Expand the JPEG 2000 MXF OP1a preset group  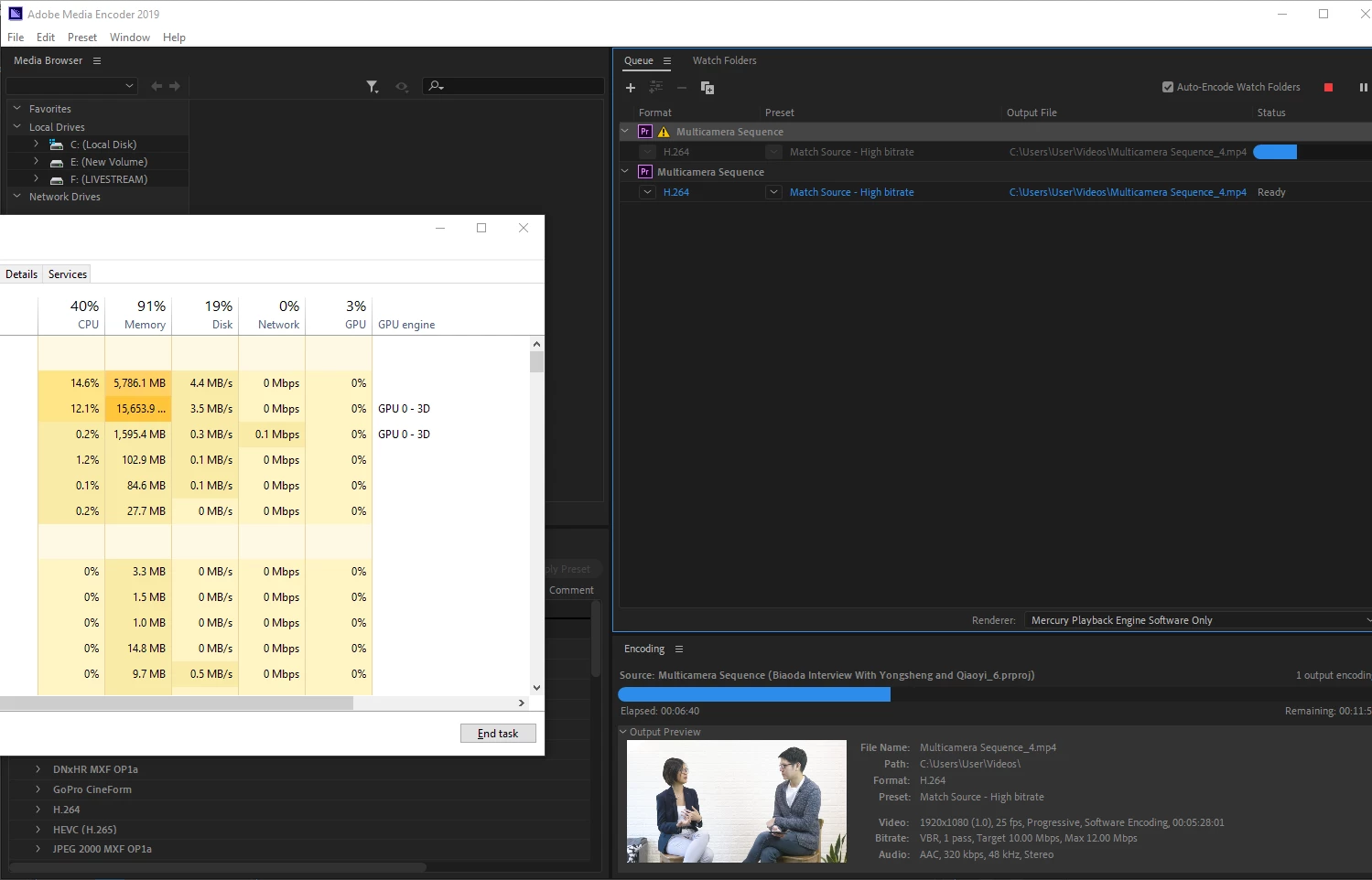[x=38, y=849]
